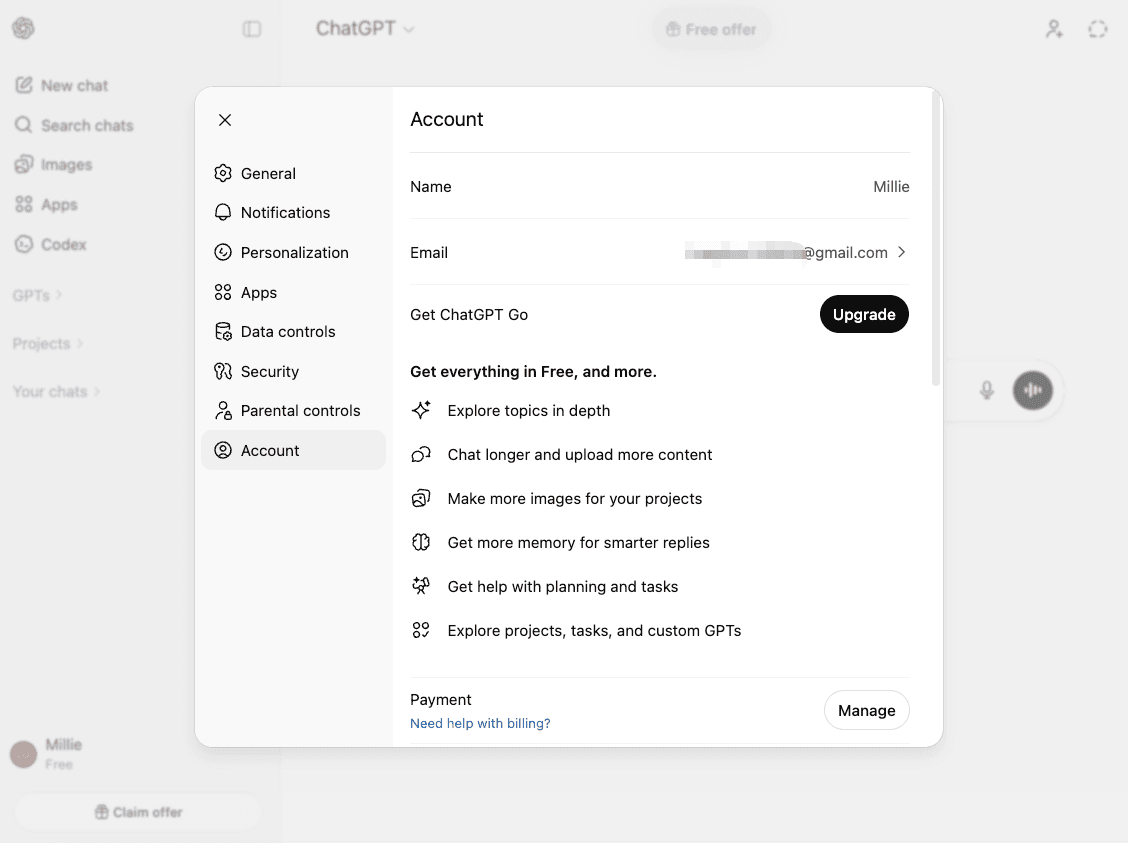
Task: Click the ChatGPT logo in the top corner
Action: (x=22, y=28)
